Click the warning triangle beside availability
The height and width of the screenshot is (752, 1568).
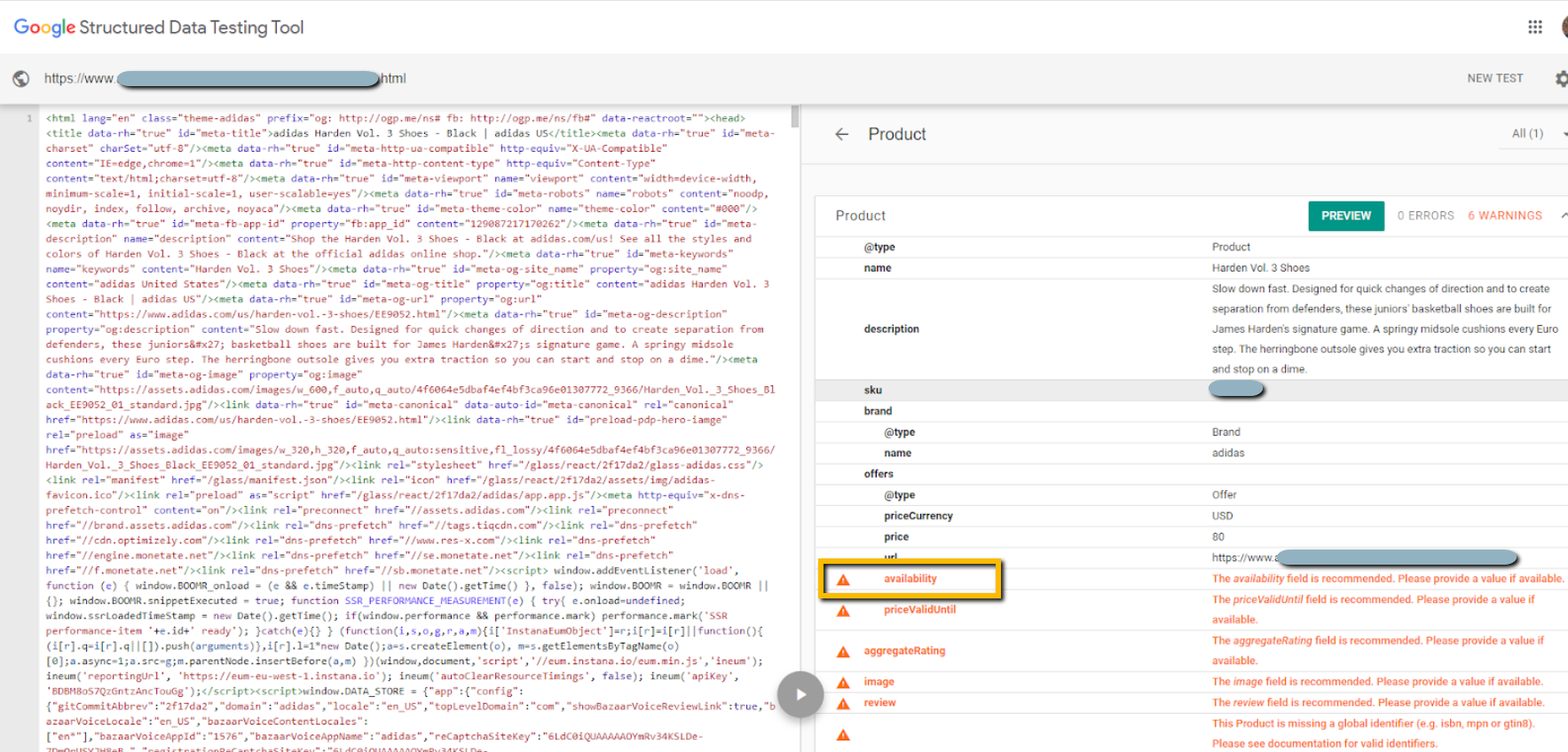(x=843, y=580)
